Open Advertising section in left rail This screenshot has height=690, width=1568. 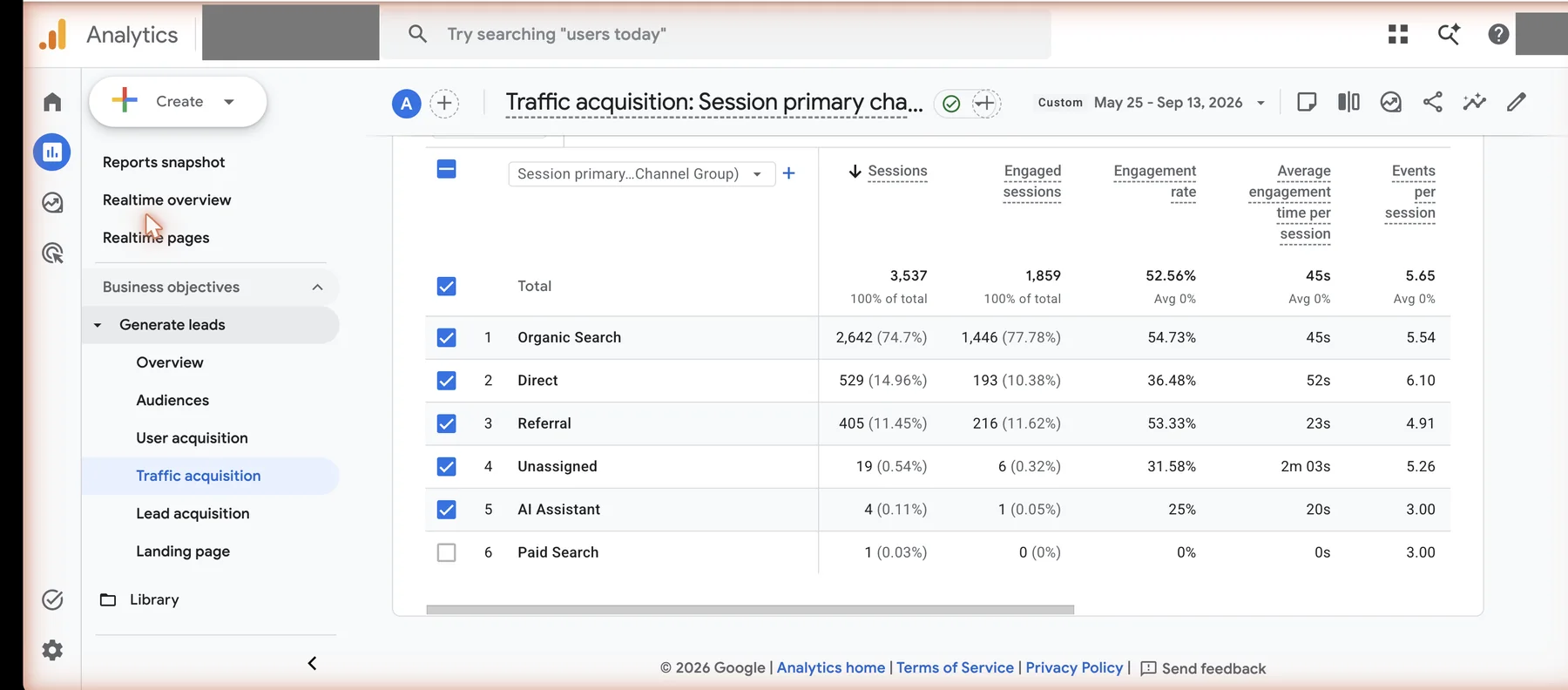pos(52,254)
